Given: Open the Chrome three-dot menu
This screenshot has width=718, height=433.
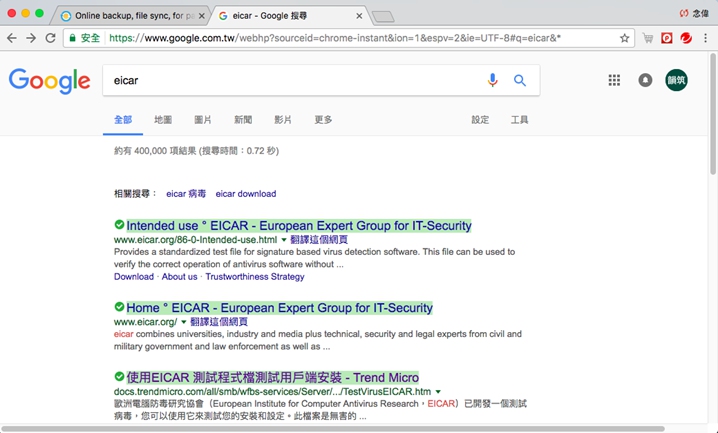Looking at the screenshot, I should point(706,38).
